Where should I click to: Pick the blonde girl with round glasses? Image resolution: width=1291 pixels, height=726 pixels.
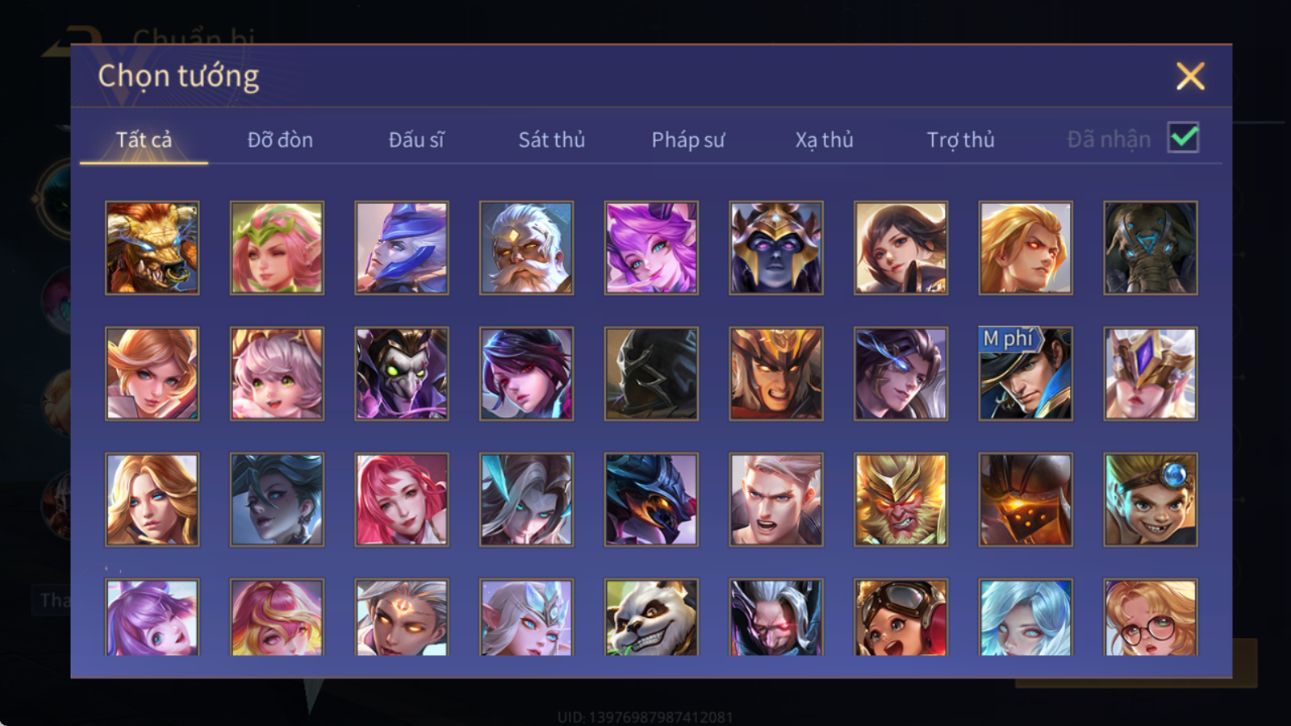click(1150, 617)
